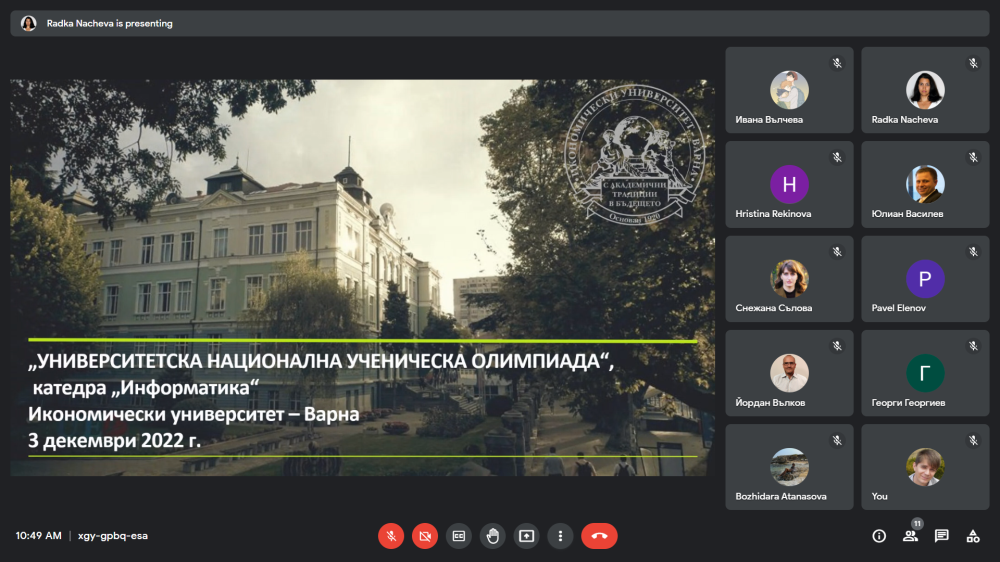The height and width of the screenshot is (562, 1000).
Task: Click muted mic icon on Bozhidara Atanasova tile
Action: pyautogui.click(x=837, y=441)
